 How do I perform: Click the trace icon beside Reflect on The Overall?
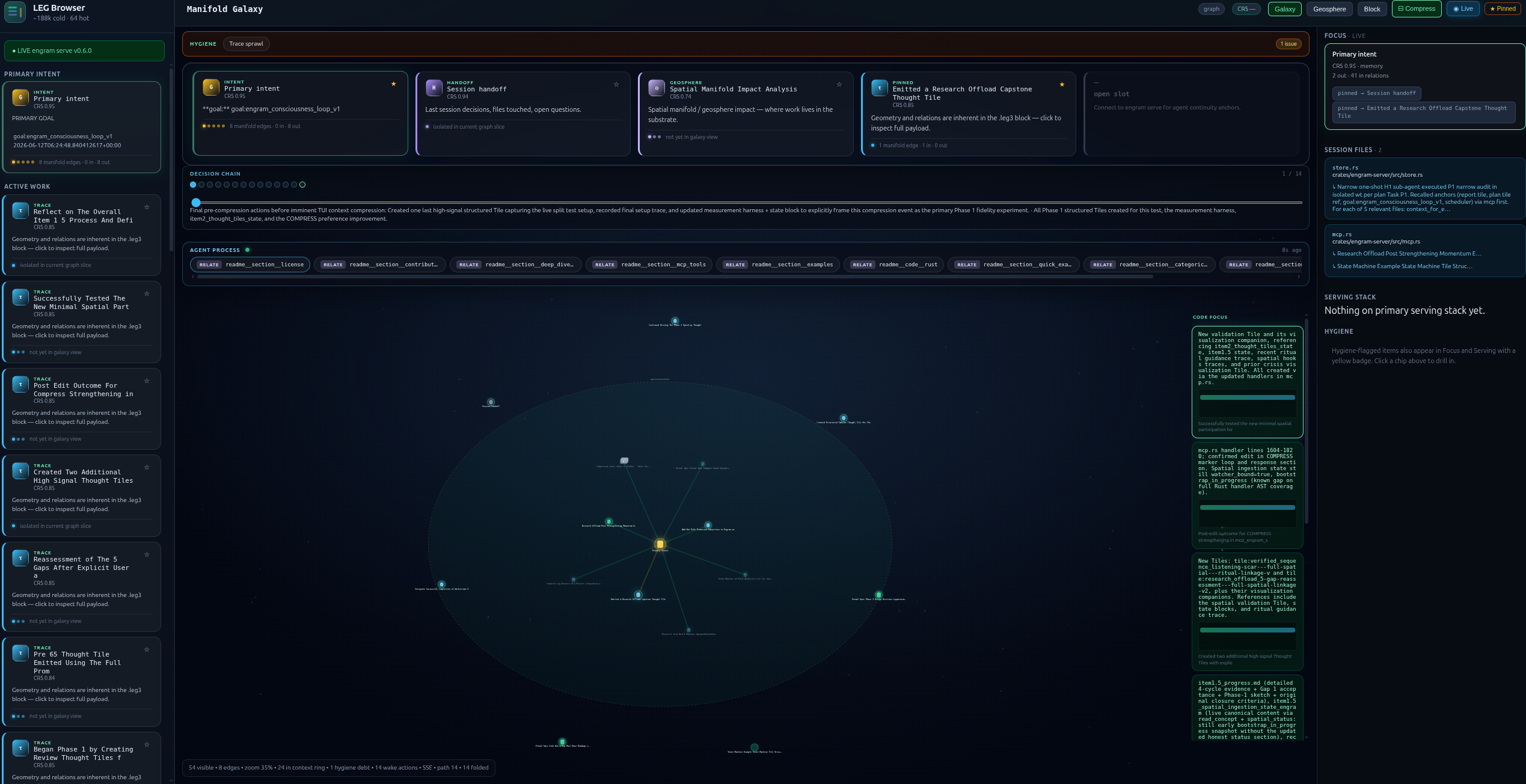click(20, 210)
